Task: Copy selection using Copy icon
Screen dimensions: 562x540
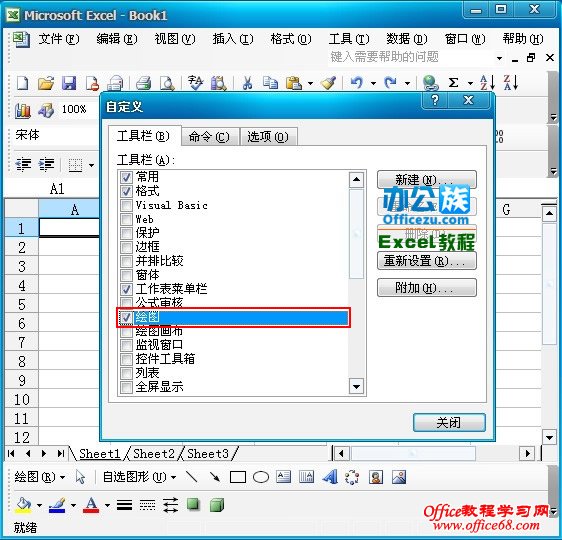Action: 270,83
